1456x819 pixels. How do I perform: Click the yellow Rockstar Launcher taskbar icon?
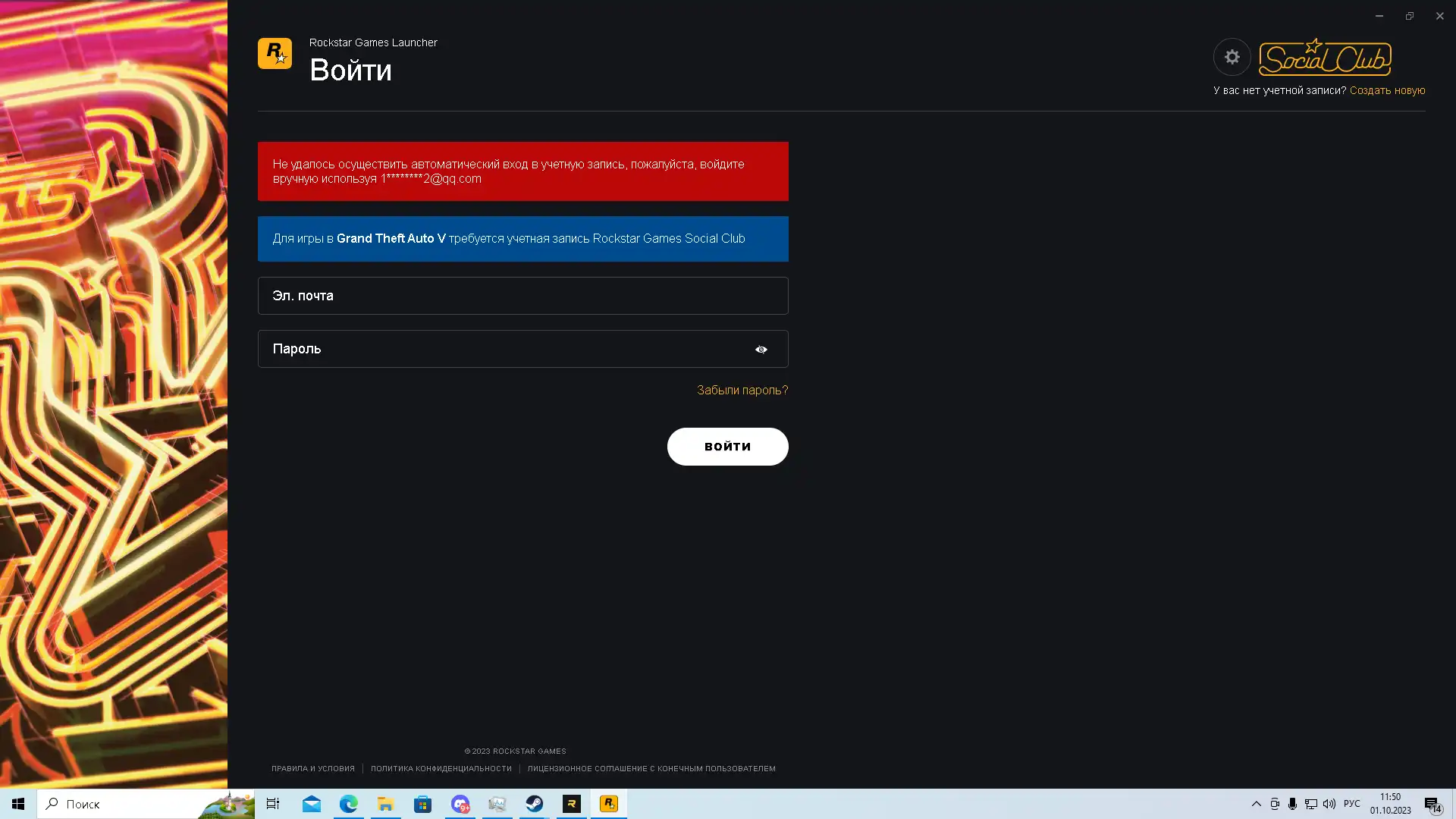tap(609, 804)
